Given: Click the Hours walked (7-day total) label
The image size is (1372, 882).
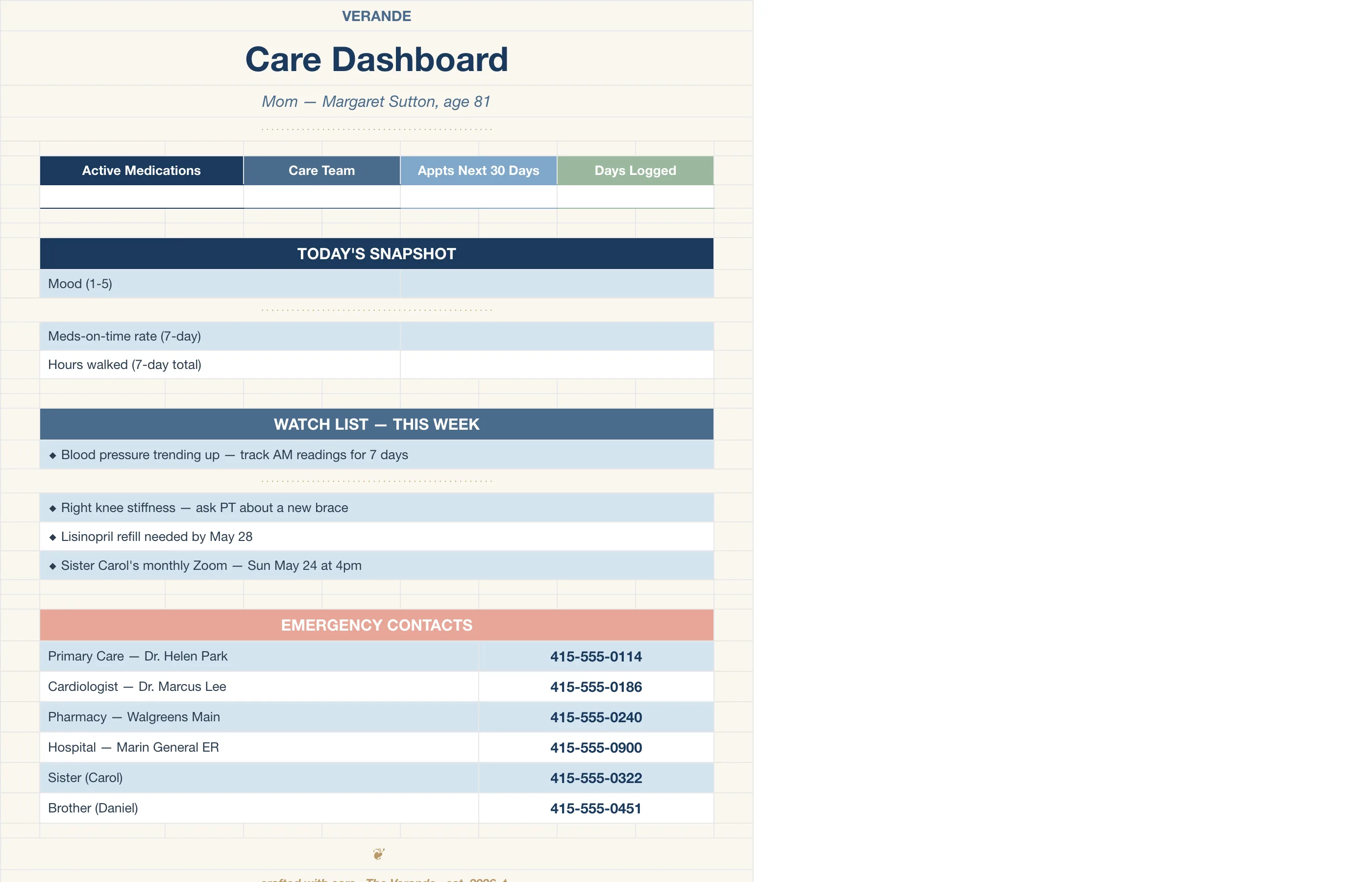Looking at the screenshot, I should tap(125, 365).
